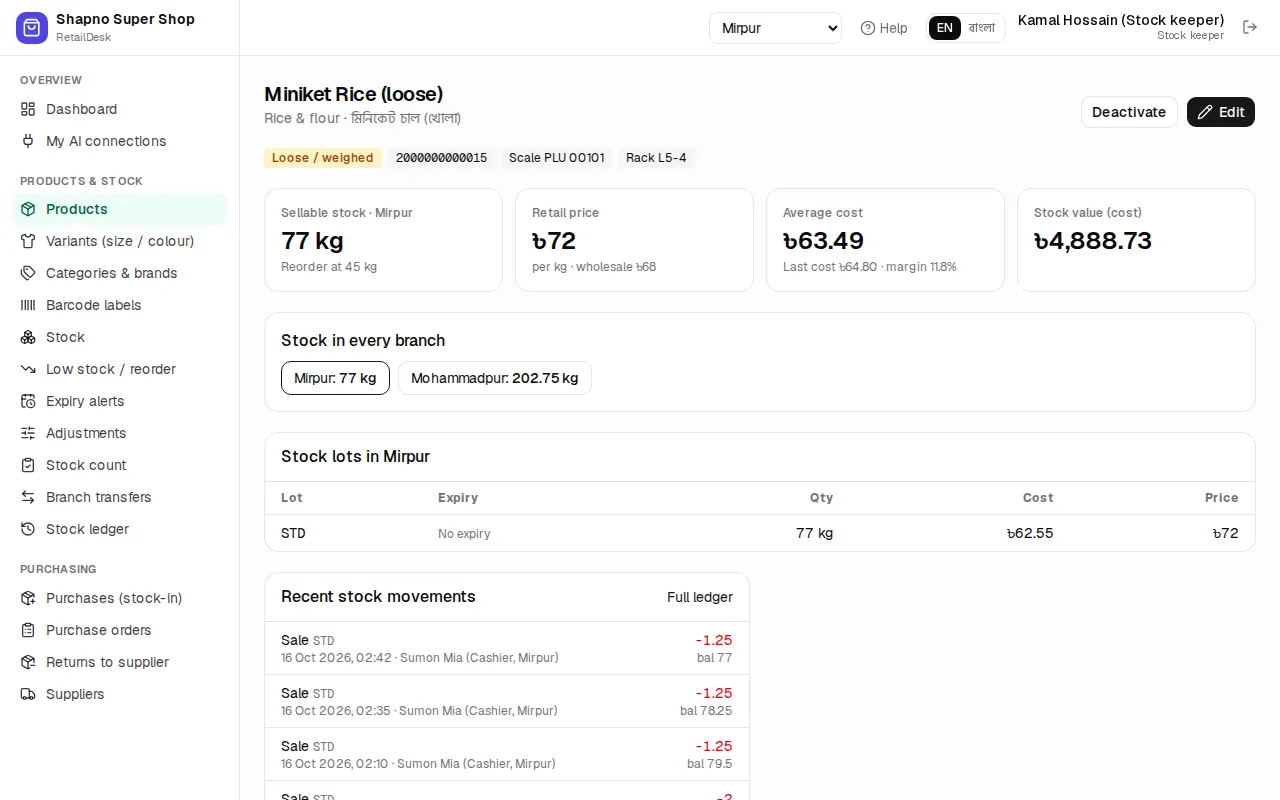Switch language to EN
Viewport: 1280px width, 800px height.
click(945, 28)
